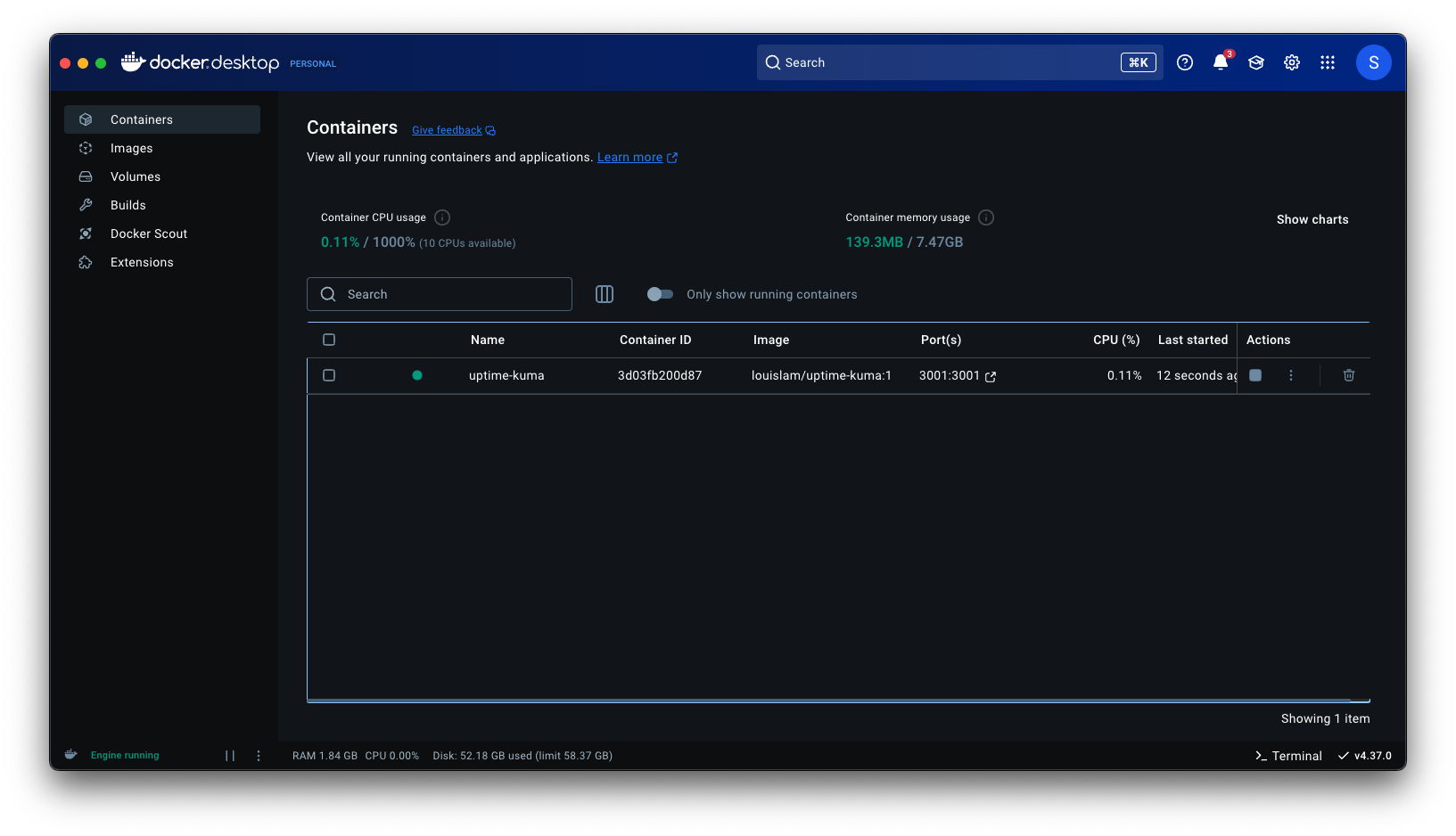Screen dimensions: 1456x836
Task: Stop the uptime-kuma container
Action: point(1255,375)
